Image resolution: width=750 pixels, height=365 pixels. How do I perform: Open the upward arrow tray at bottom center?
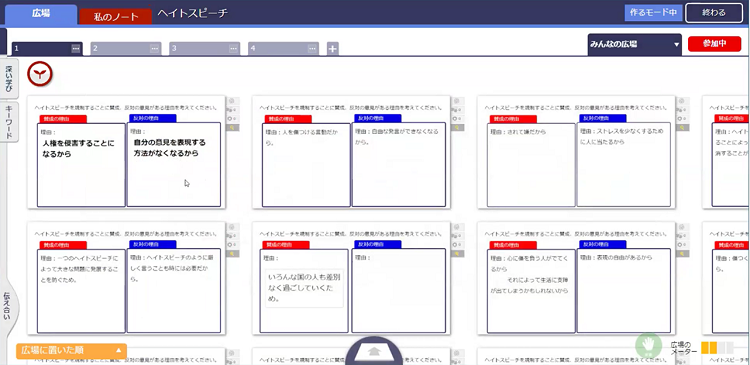pos(374,351)
